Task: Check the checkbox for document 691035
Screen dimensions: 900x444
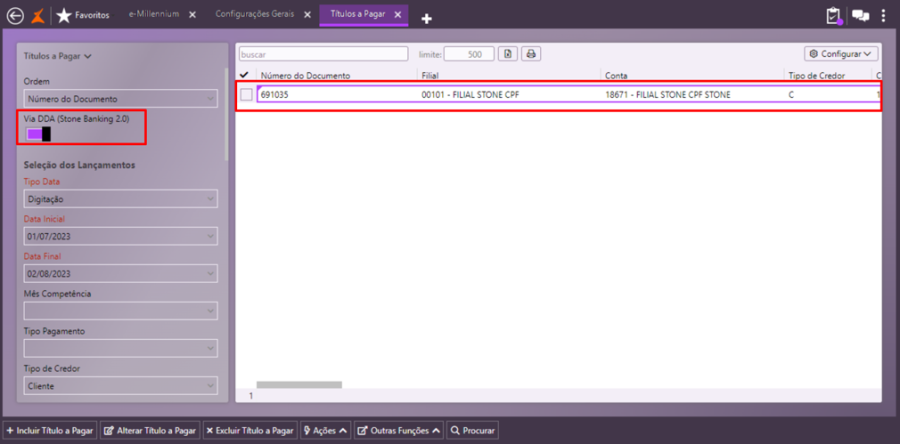Action: coord(246,95)
